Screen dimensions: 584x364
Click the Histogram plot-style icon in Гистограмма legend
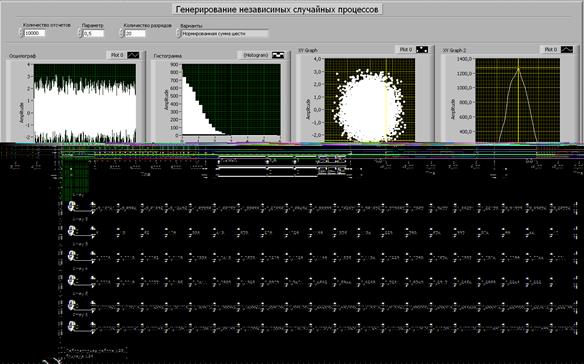(278, 55)
